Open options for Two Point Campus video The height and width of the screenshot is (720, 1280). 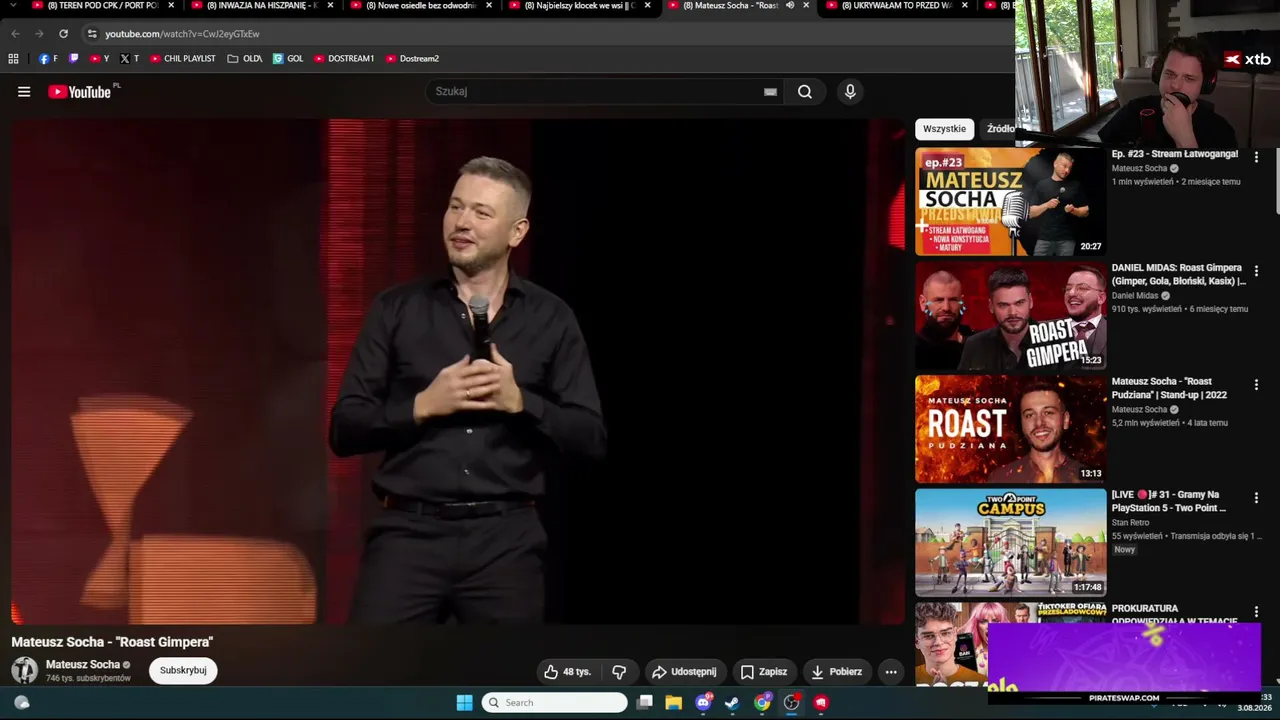1256,498
